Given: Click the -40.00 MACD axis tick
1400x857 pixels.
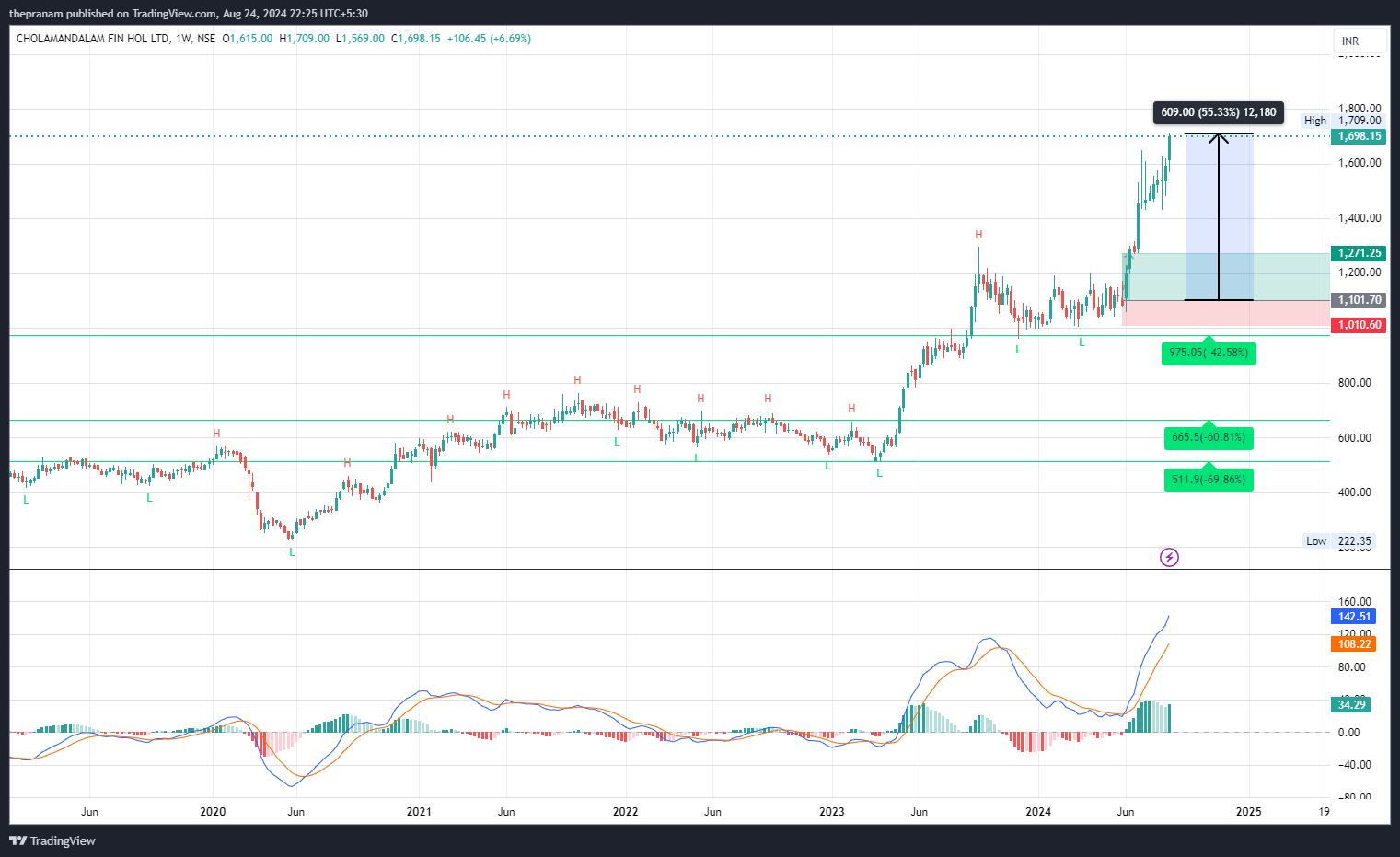Looking at the screenshot, I should [x=1355, y=765].
